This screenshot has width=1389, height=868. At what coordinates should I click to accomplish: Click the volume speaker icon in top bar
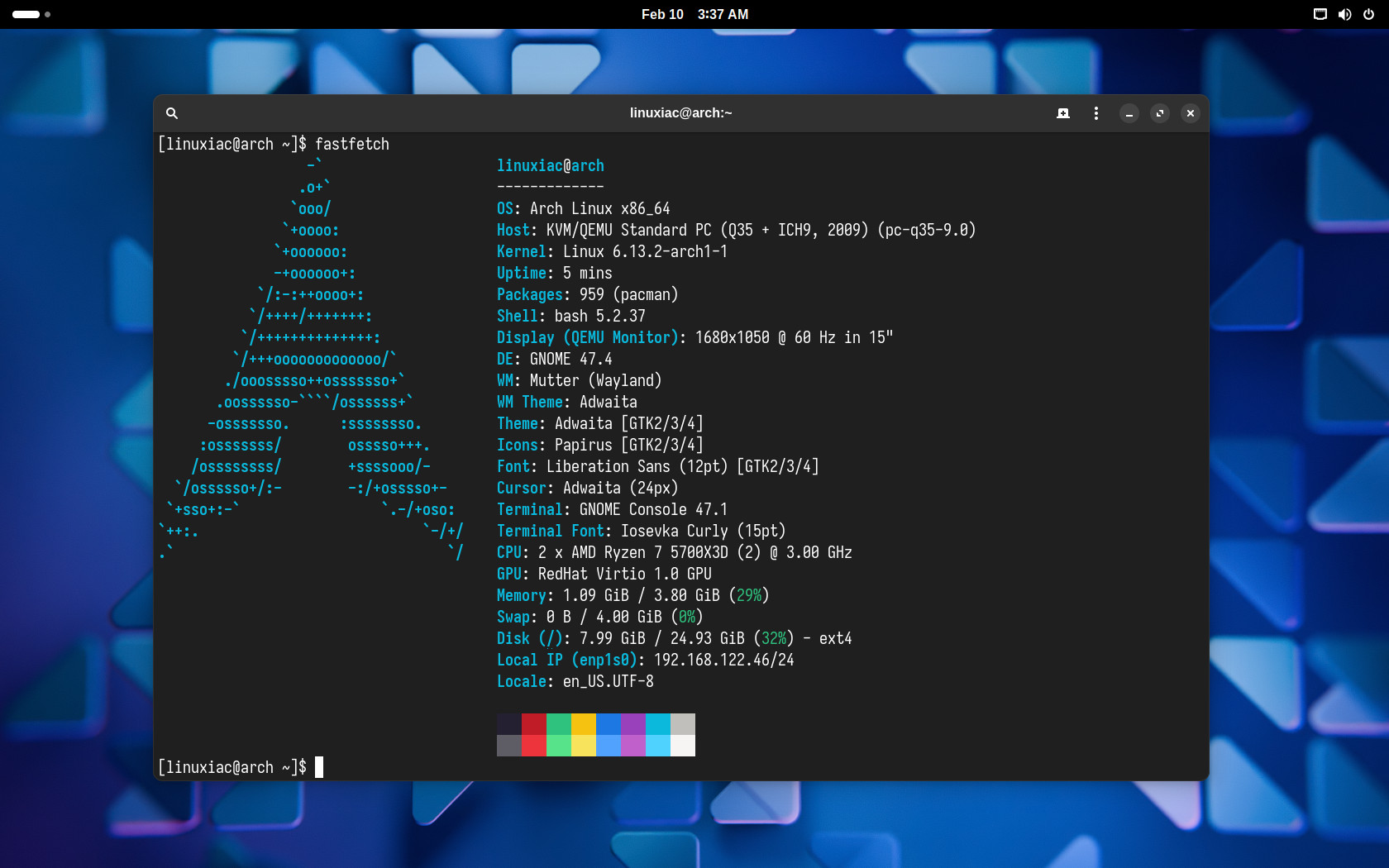(1344, 14)
